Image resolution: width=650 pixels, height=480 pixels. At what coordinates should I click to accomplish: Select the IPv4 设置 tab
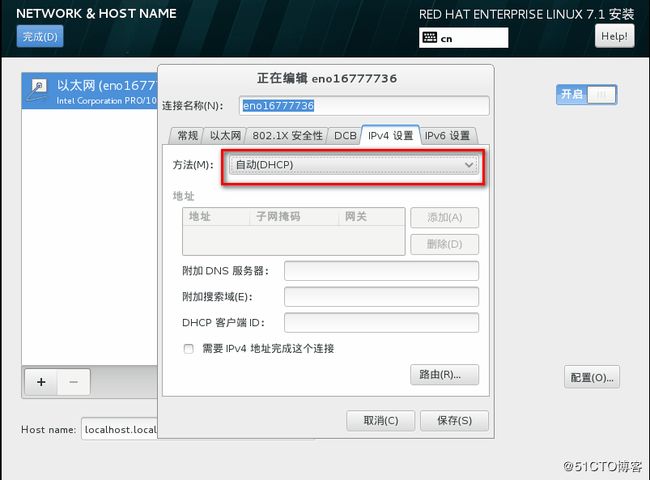(390, 136)
